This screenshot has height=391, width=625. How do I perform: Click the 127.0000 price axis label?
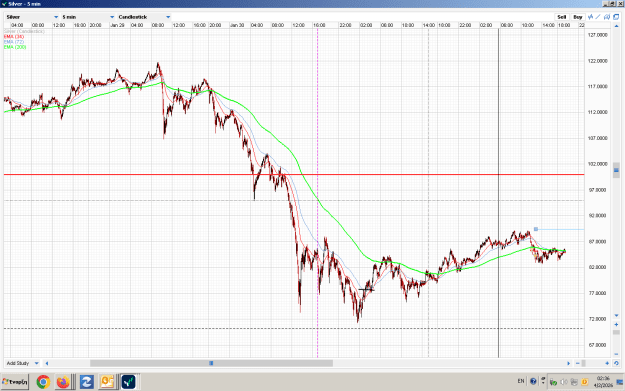click(598, 35)
